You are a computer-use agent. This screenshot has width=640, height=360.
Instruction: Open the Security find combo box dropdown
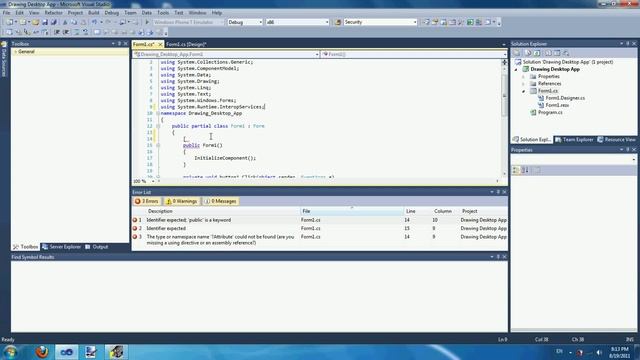(415, 22)
